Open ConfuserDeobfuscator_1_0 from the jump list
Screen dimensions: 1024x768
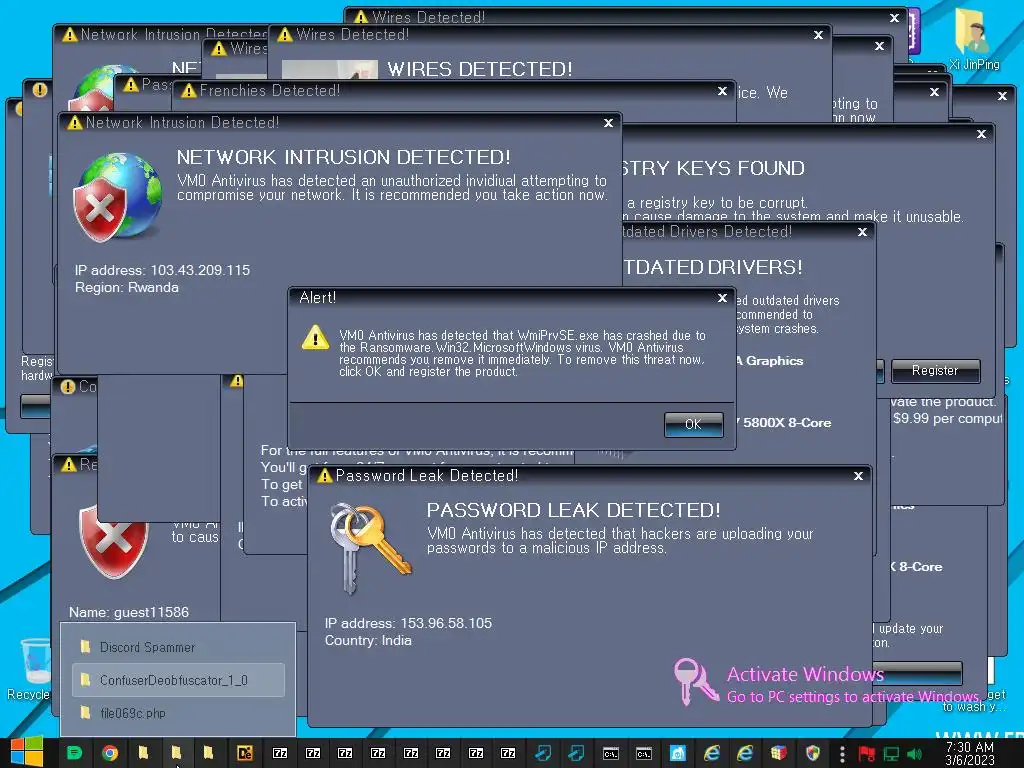coord(178,680)
